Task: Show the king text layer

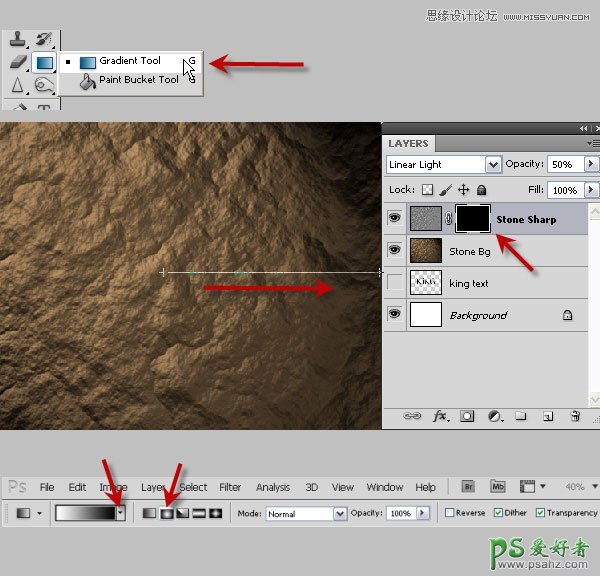Action: (395, 283)
